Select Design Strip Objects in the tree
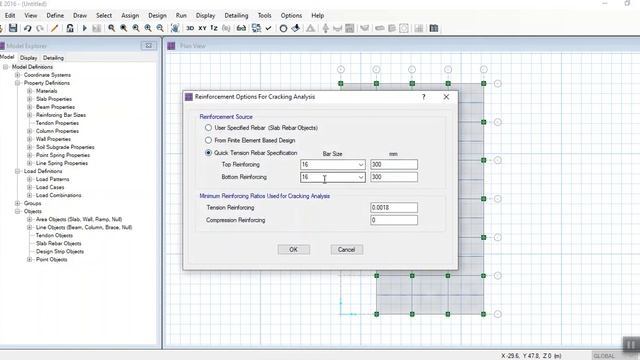The height and width of the screenshot is (360, 640). tap(60, 251)
